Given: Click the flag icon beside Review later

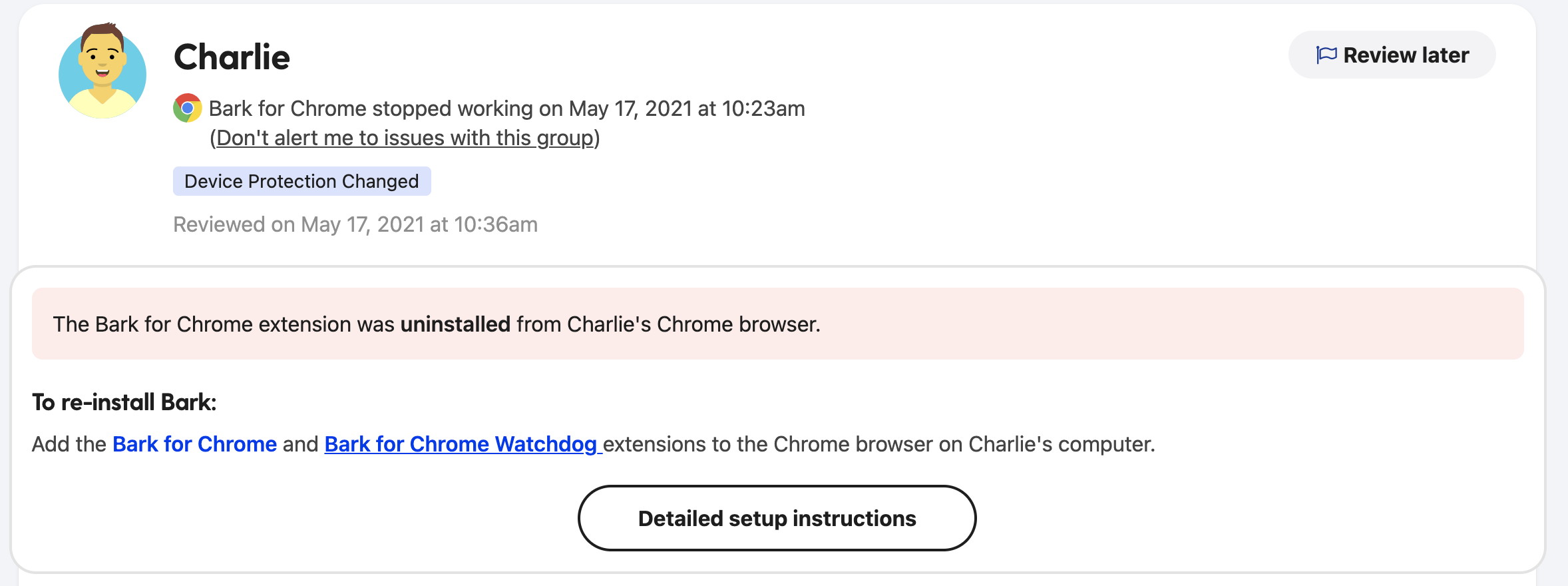Looking at the screenshot, I should point(1326,55).
